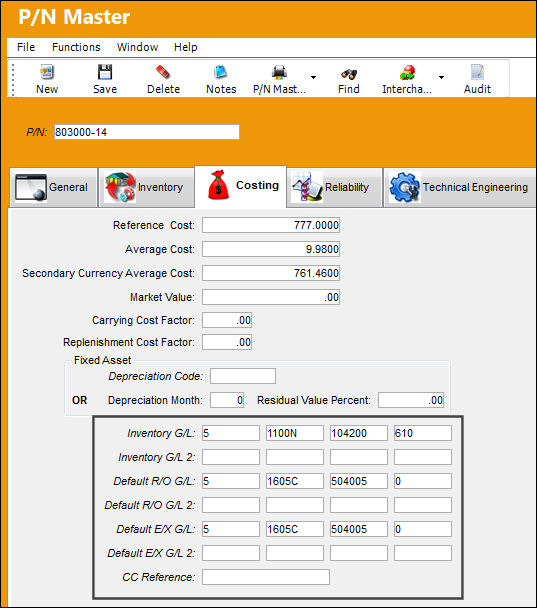This screenshot has width=537, height=608.
Task: Select the Costing tab label
Action: 257,185
